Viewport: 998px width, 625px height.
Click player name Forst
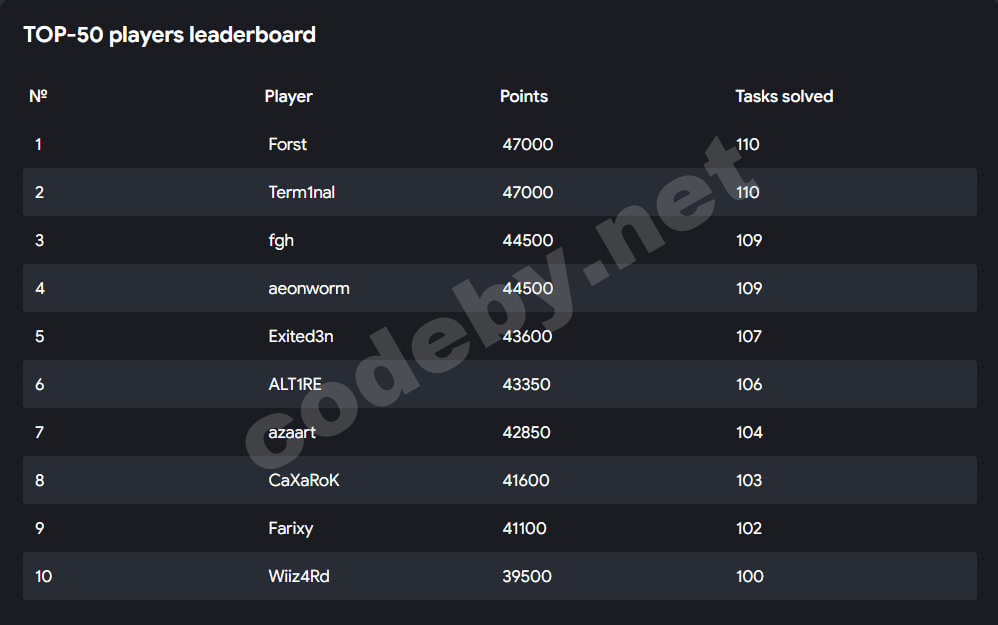tap(287, 144)
